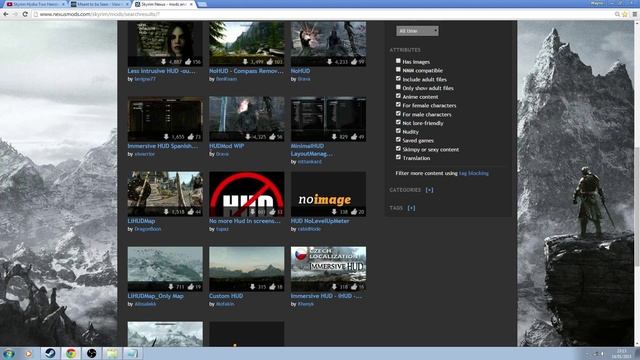Open the LiHUDMap_Only Map link

(156, 296)
